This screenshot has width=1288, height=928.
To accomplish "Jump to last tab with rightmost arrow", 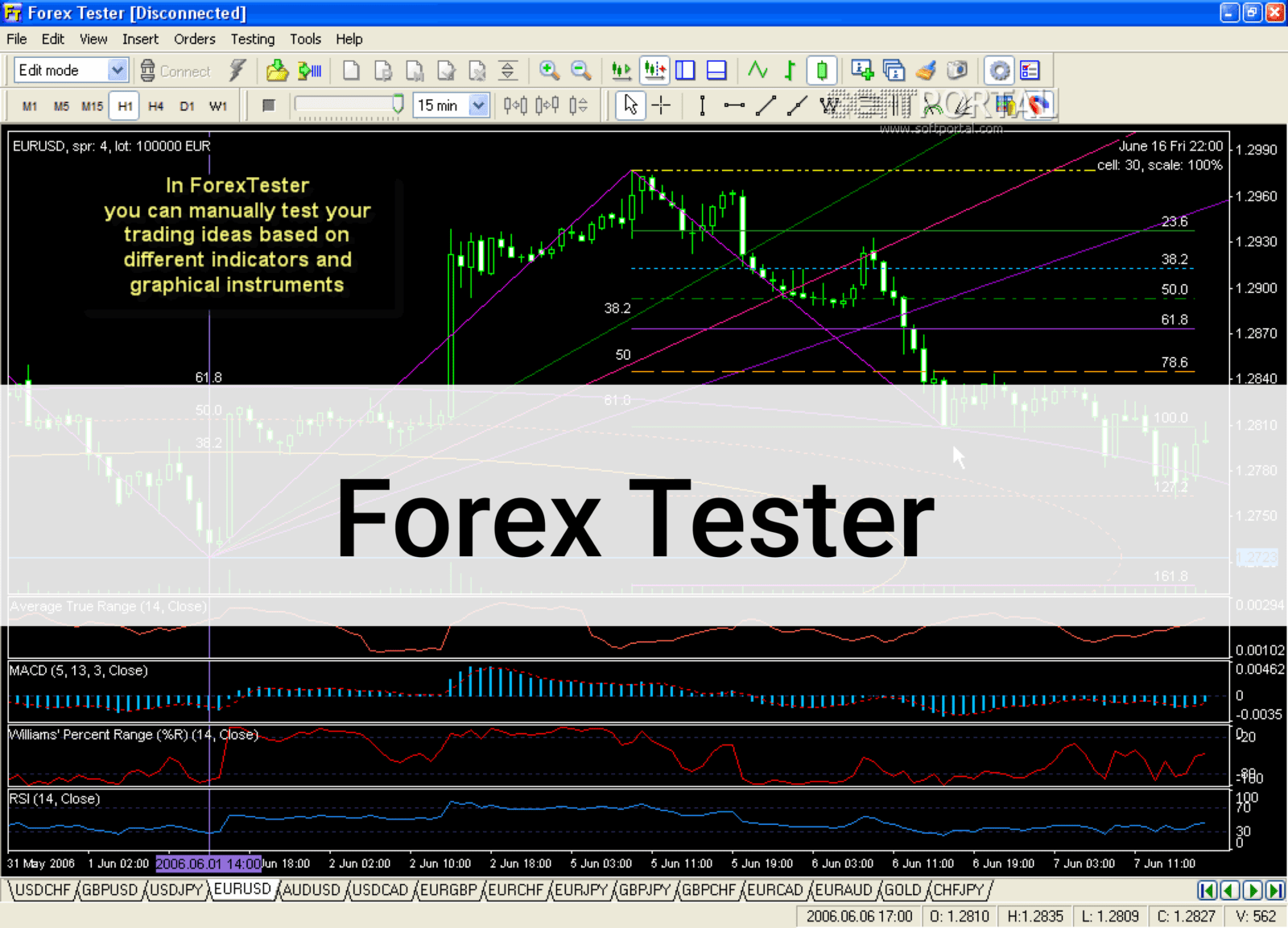I will coord(1275,890).
